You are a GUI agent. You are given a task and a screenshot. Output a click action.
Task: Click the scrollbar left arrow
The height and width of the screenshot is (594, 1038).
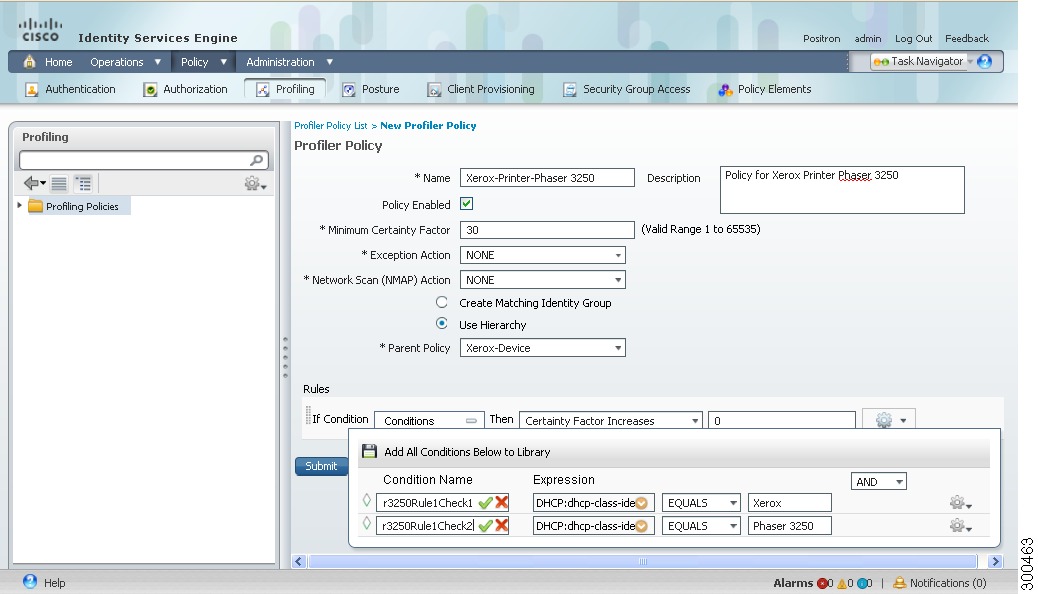click(299, 562)
